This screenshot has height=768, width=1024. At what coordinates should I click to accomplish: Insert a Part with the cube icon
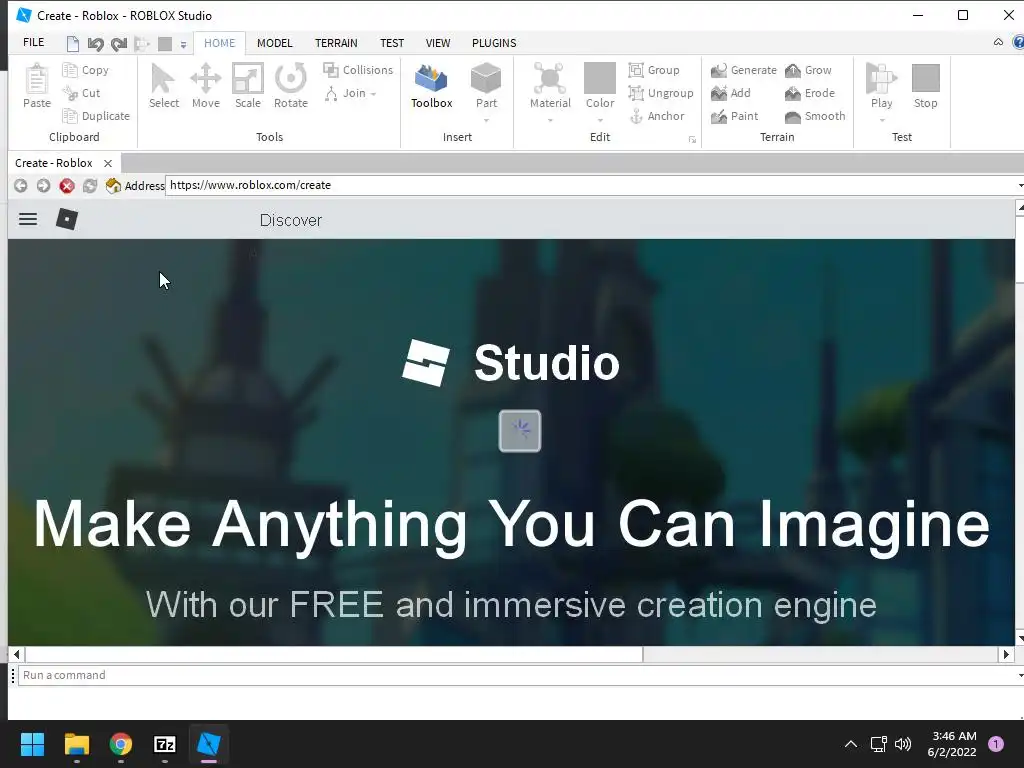pyautogui.click(x=486, y=80)
